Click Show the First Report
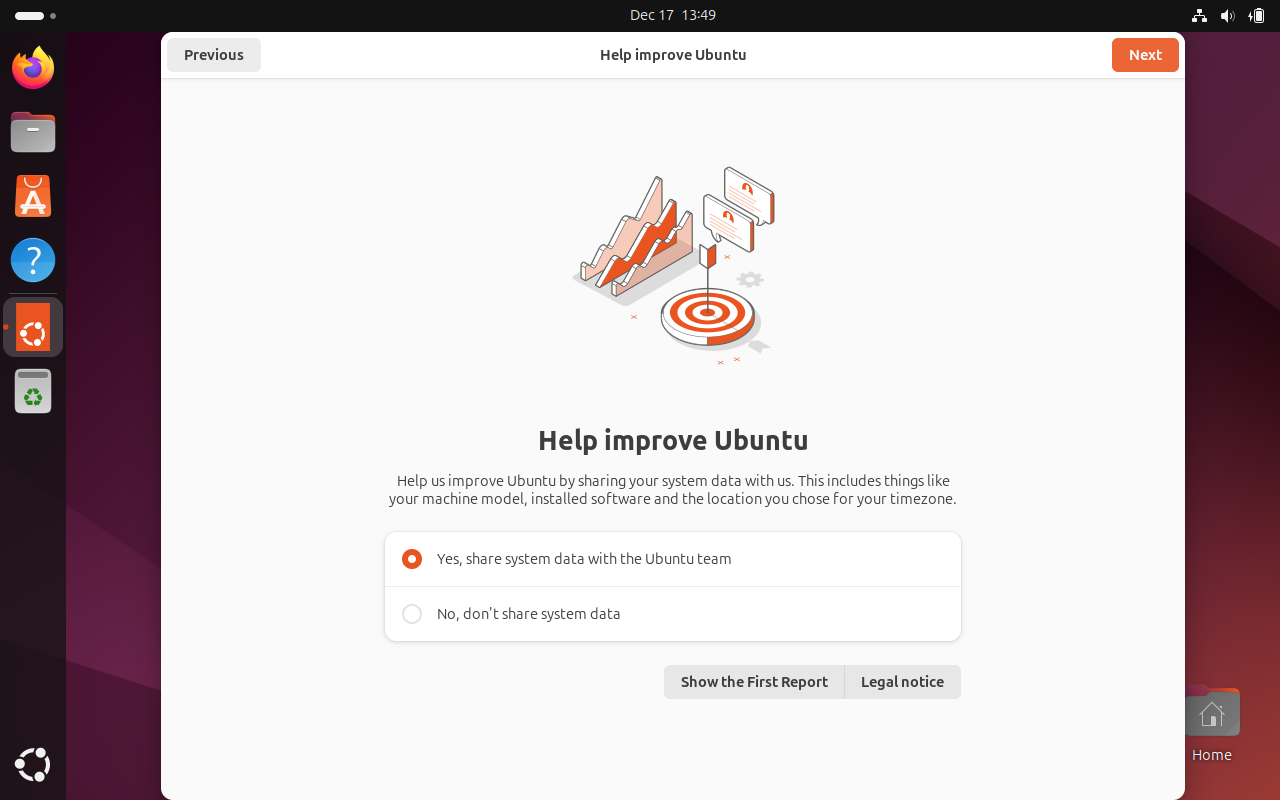This screenshot has width=1280, height=800. click(754, 681)
